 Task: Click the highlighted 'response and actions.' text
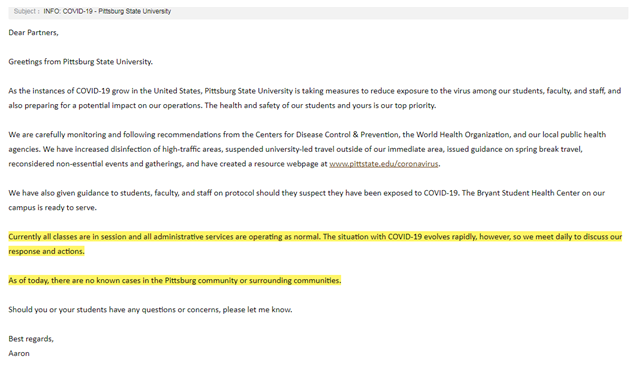pyautogui.click(x=46, y=251)
